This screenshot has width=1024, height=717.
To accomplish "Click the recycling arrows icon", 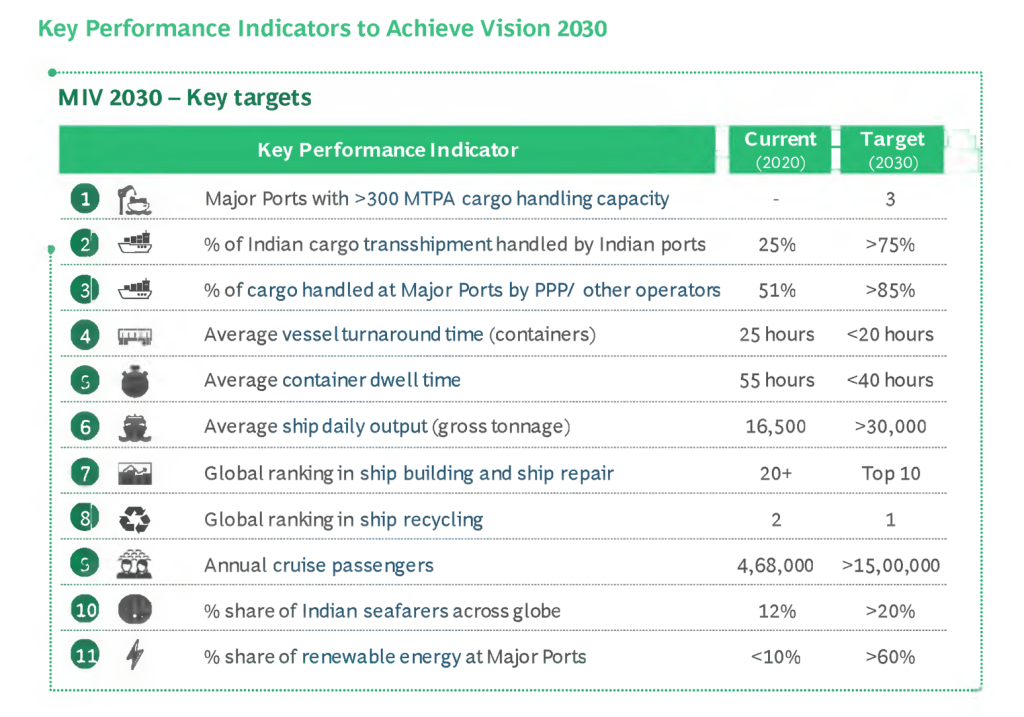I will (133, 519).
